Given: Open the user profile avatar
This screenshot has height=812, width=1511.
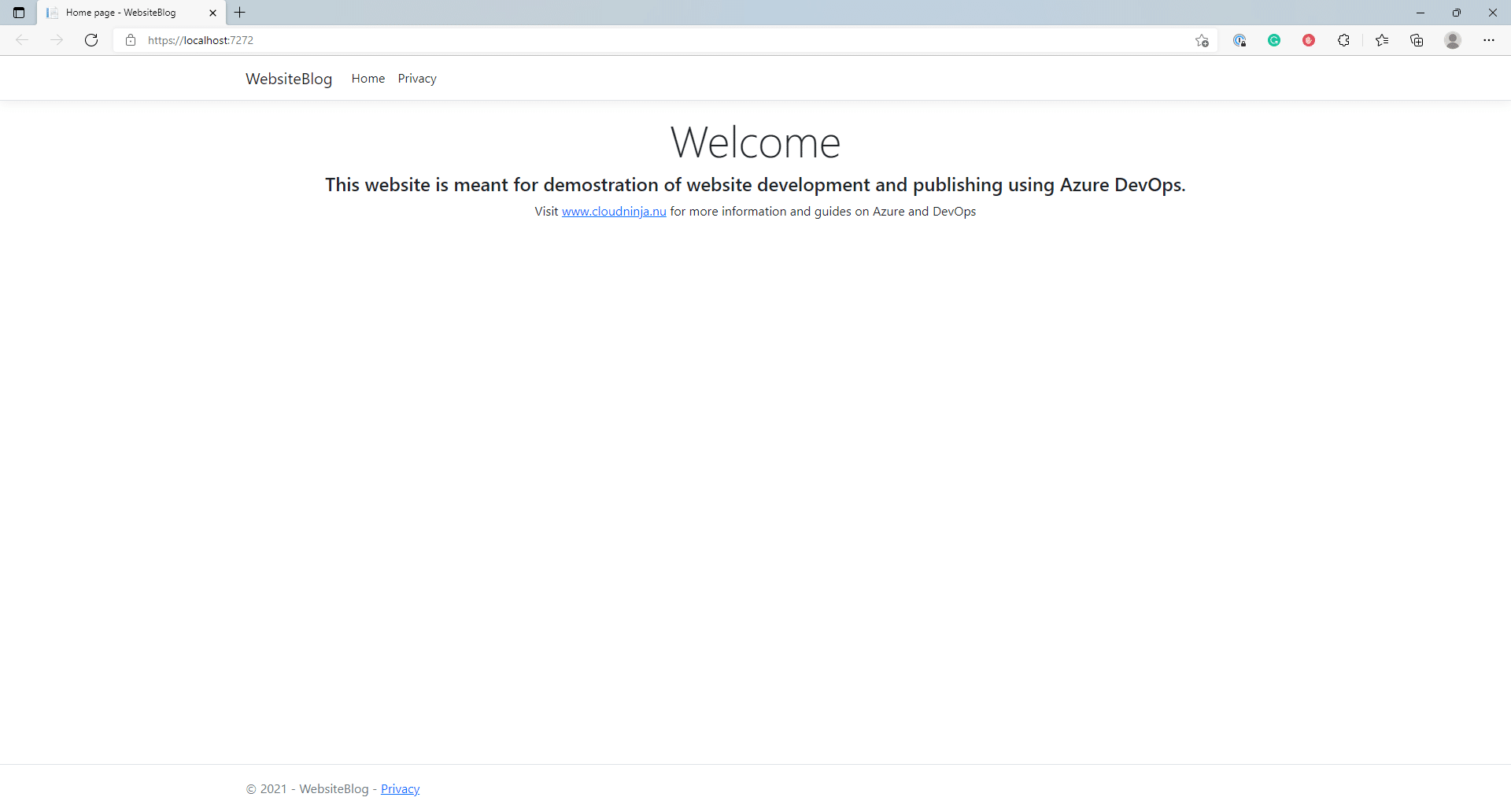Looking at the screenshot, I should [x=1453, y=40].
